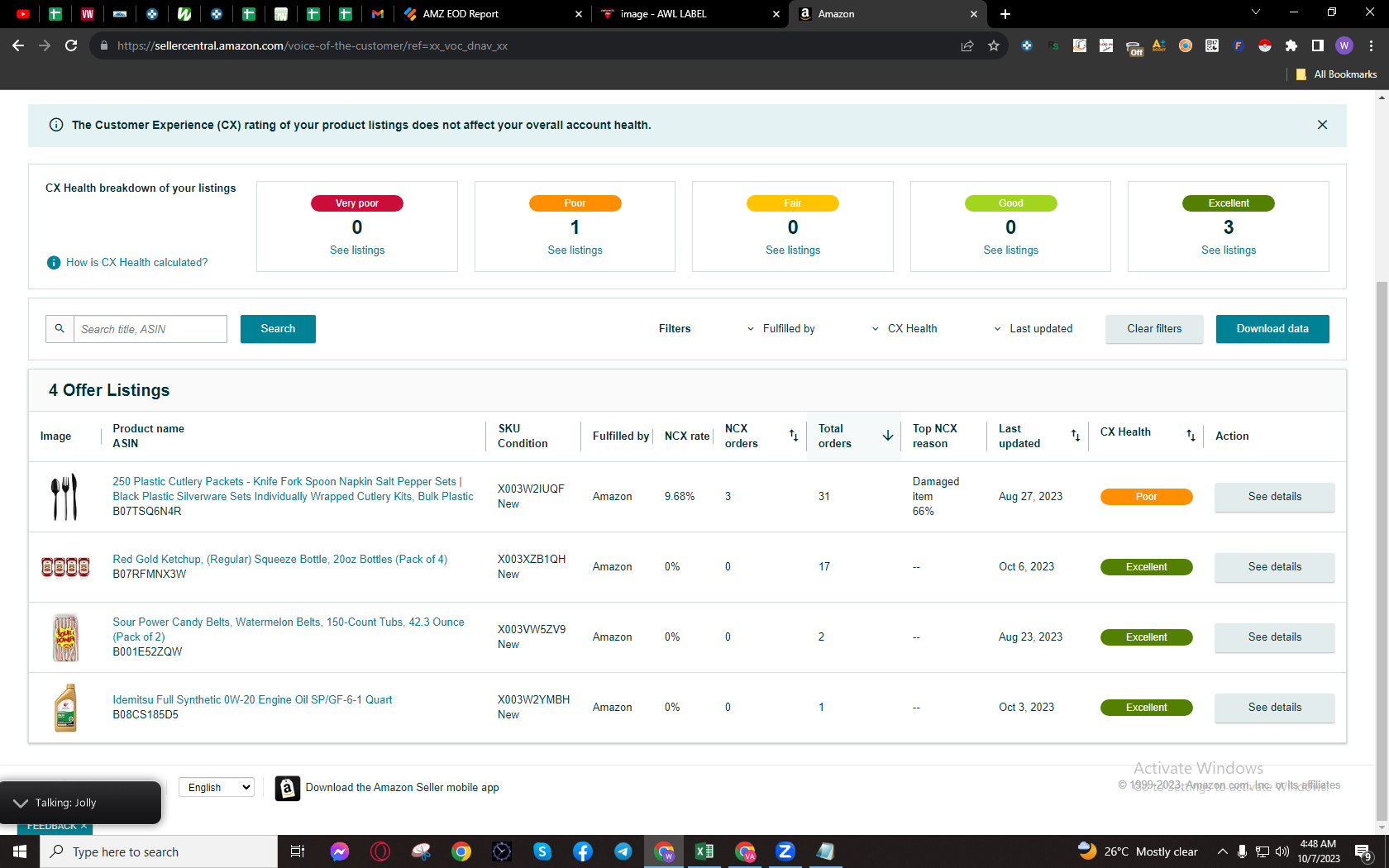Open All Bookmarks folder

coord(1336,74)
